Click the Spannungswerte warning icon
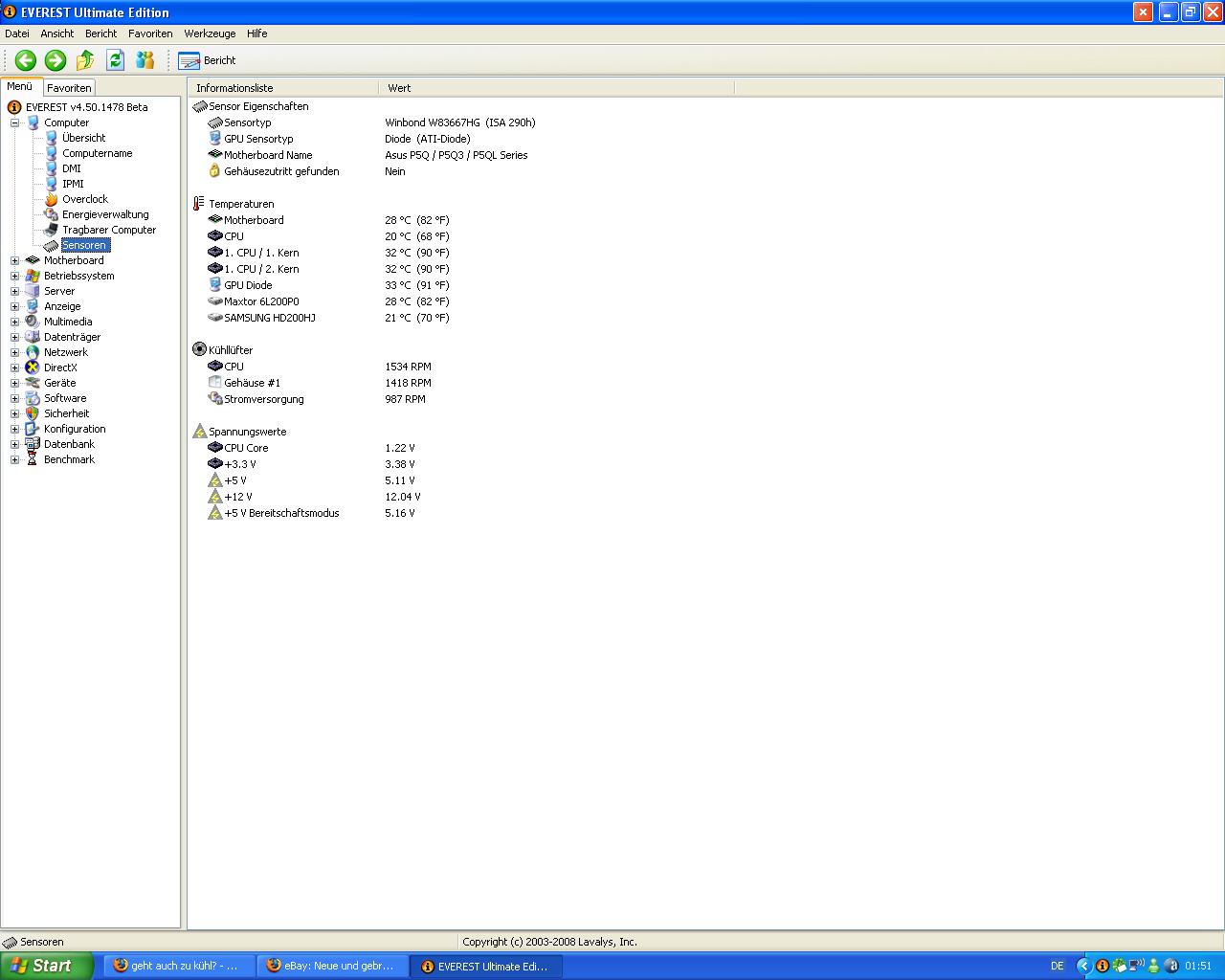Screen dimensions: 1225x980 199,432
